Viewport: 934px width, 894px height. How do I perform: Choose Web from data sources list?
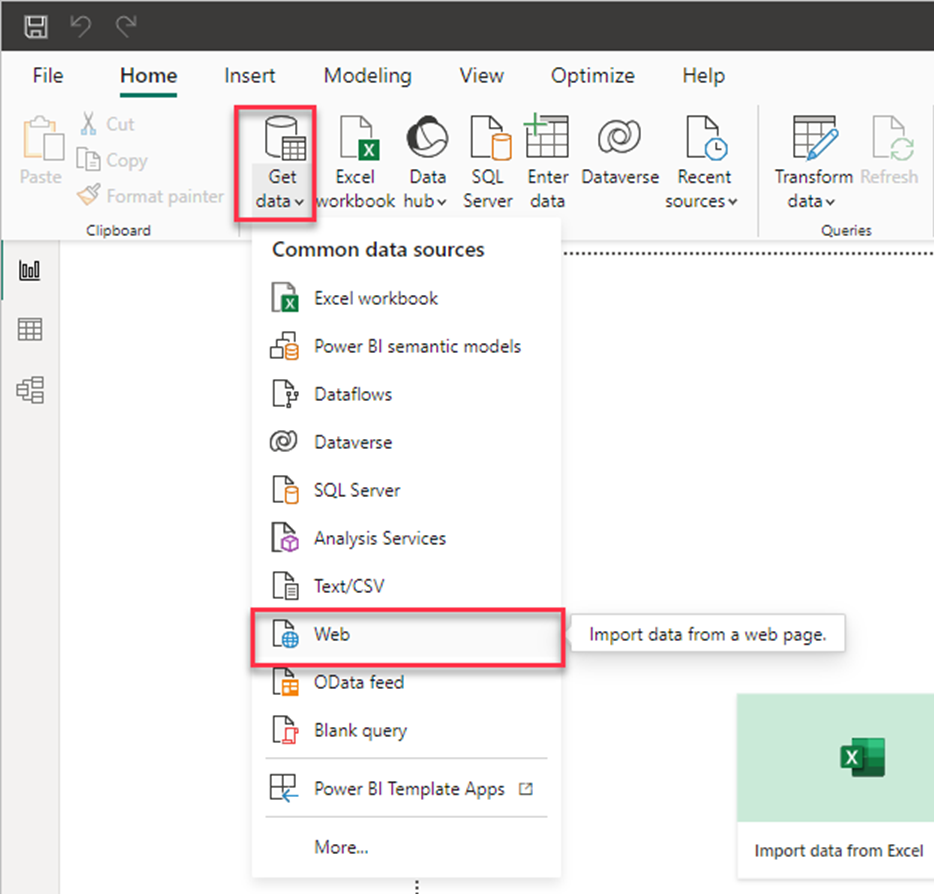point(331,634)
